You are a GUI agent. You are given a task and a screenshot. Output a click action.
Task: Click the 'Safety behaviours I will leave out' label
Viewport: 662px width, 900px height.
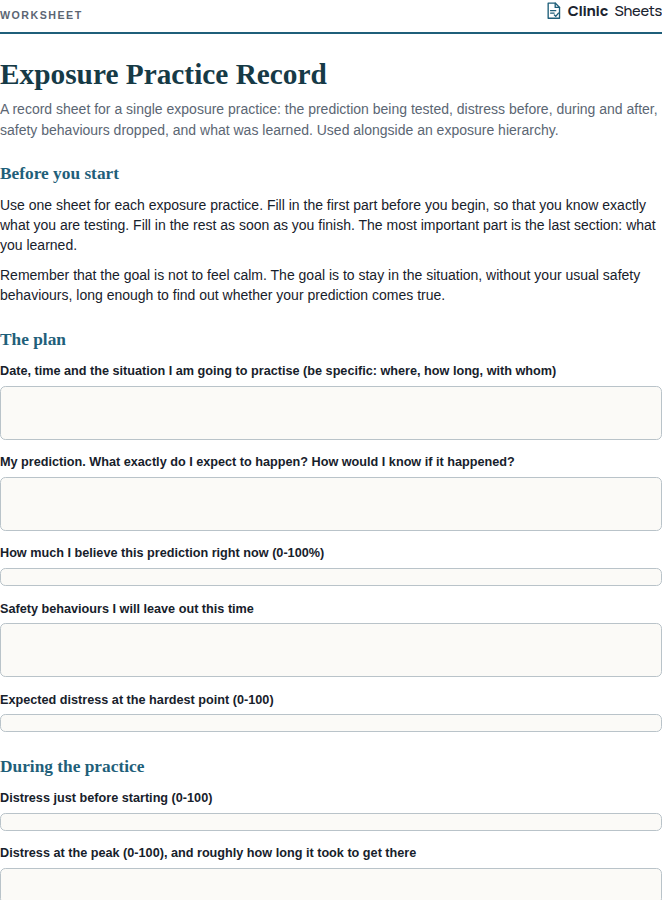(x=127, y=609)
